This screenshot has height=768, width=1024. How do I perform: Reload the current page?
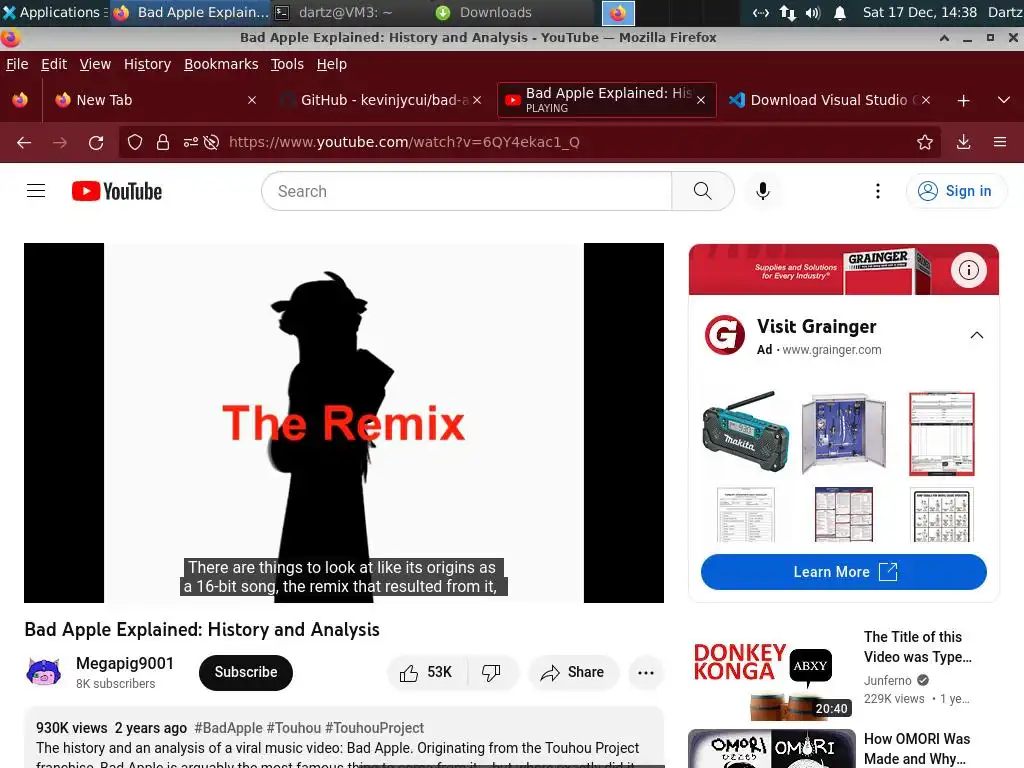pyautogui.click(x=96, y=142)
